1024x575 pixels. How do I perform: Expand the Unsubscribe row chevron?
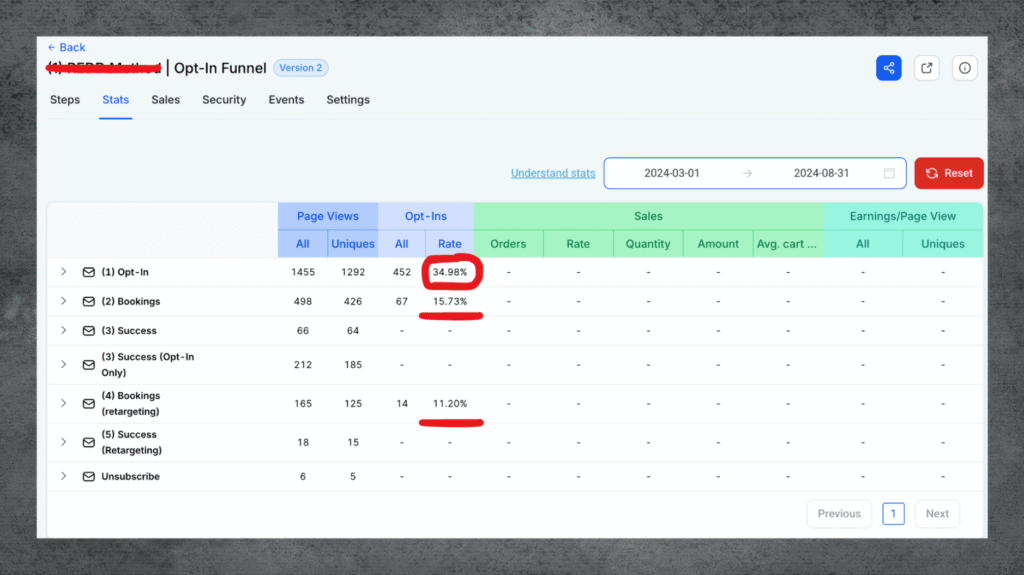tap(63, 477)
